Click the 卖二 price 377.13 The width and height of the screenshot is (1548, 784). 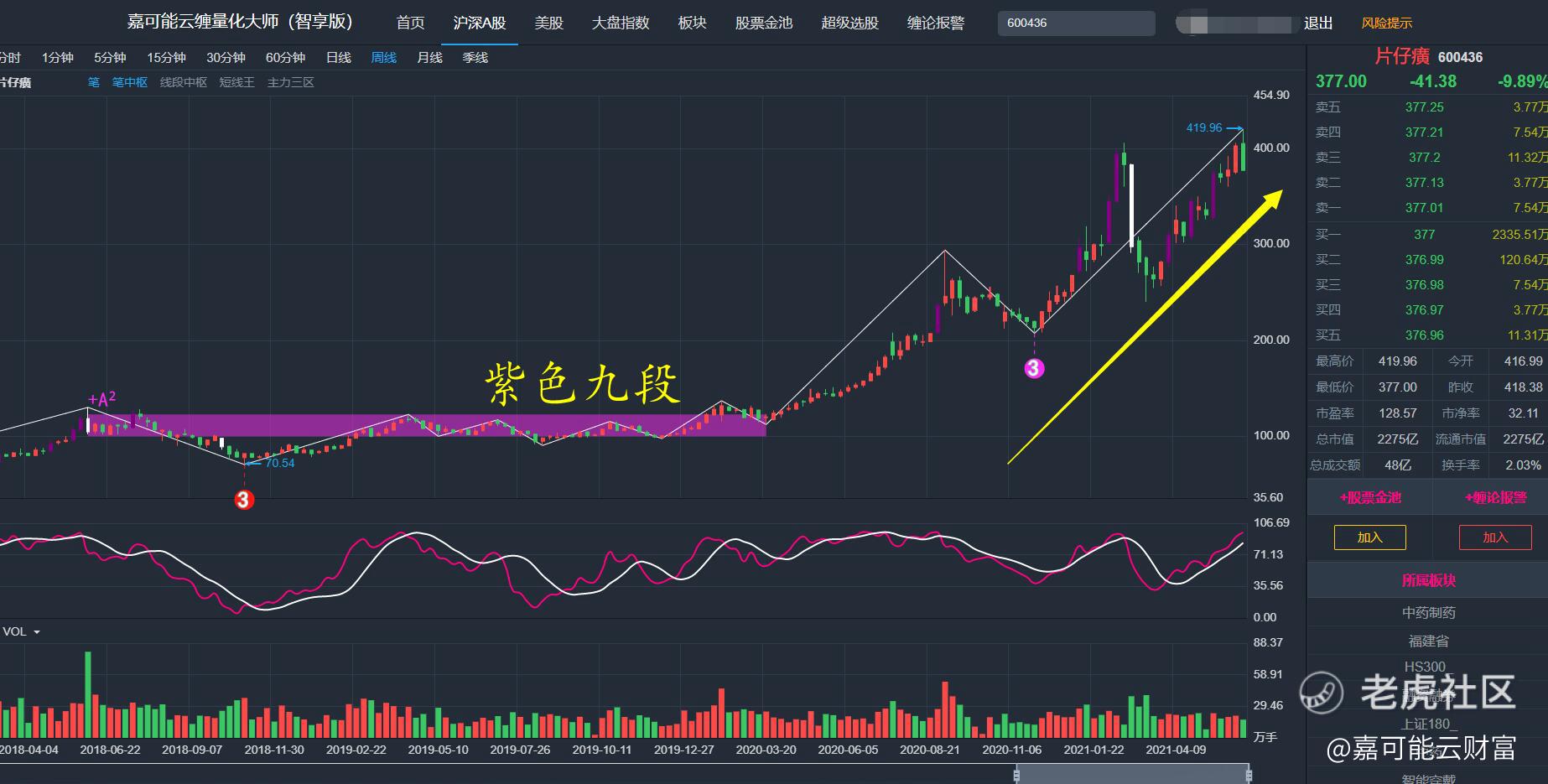click(1425, 183)
